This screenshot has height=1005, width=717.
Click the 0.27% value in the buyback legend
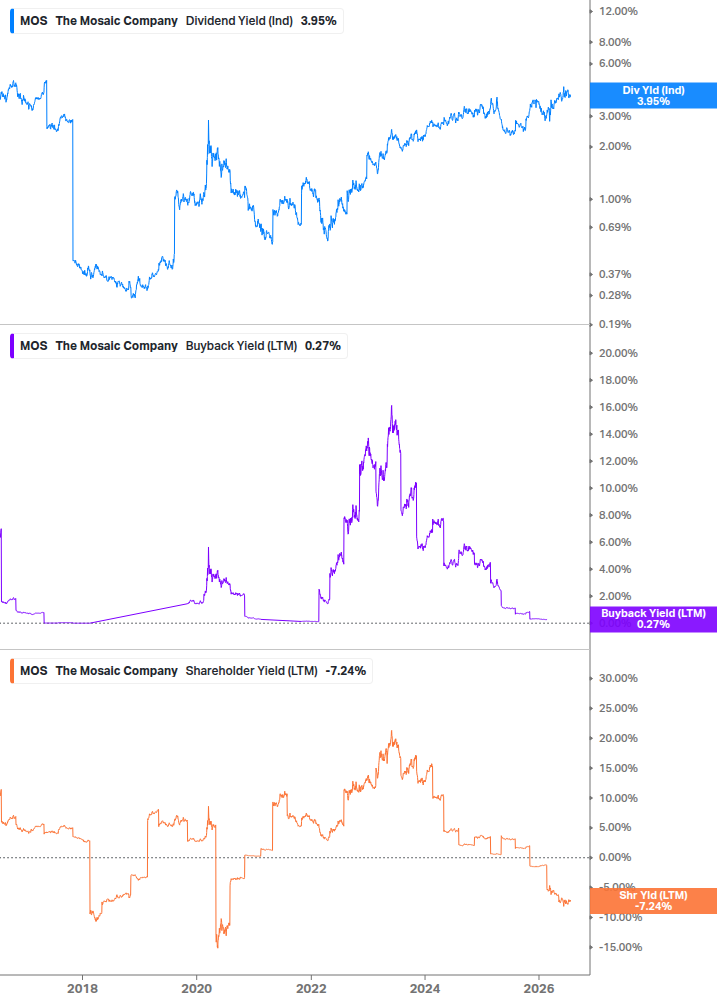[323, 345]
